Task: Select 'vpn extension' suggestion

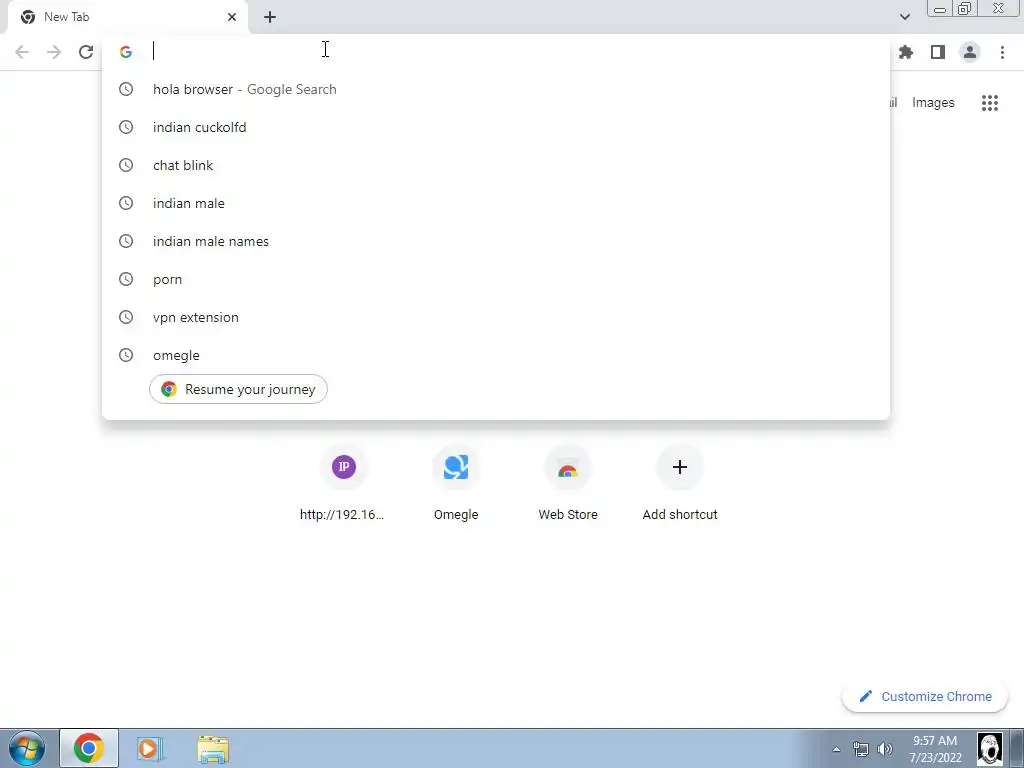Action: click(x=496, y=317)
